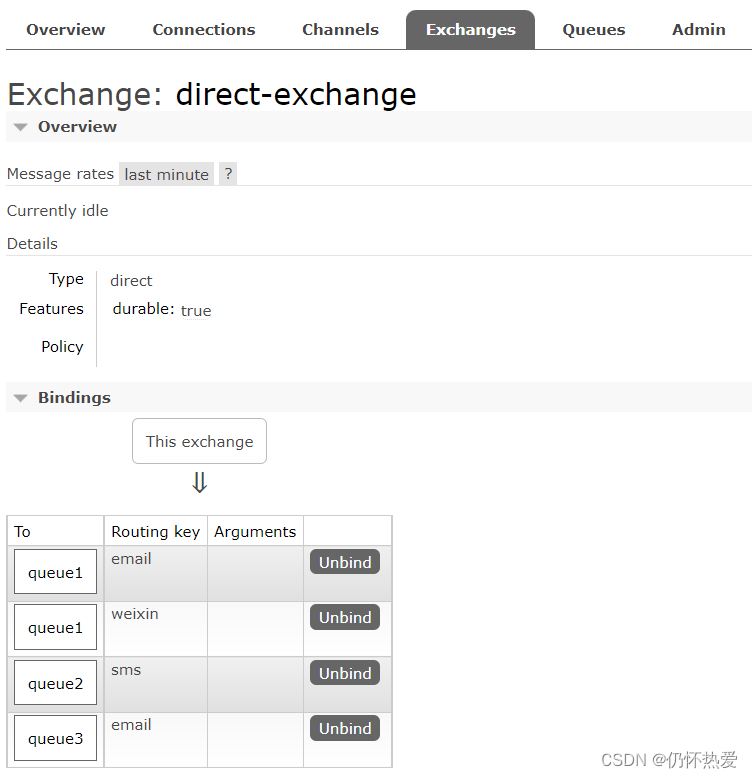Viewport: 752px width, 778px height.
Task: Click the 'Policy' label
Action: pyautogui.click(x=63, y=347)
